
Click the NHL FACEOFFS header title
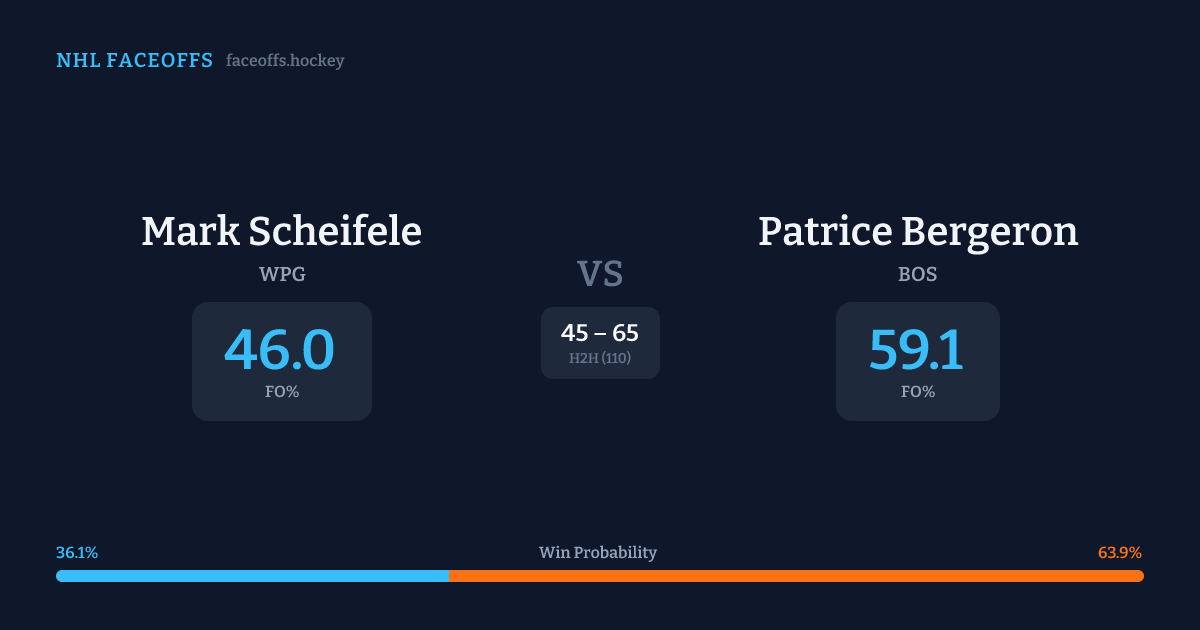[134, 61]
